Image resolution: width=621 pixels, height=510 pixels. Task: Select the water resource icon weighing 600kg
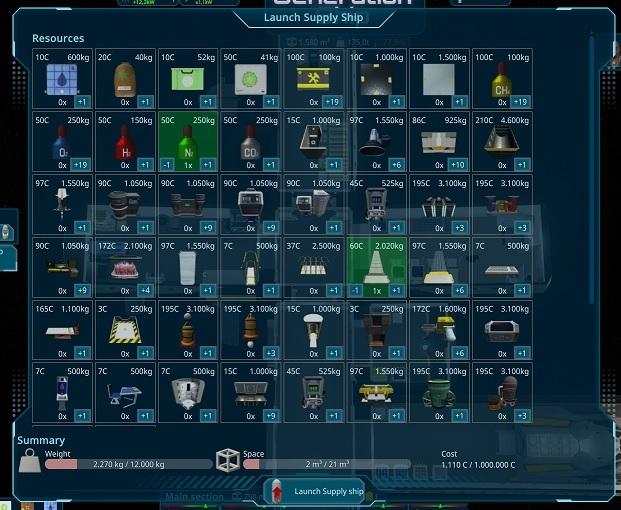pyautogui.click(x=62, y=80)
